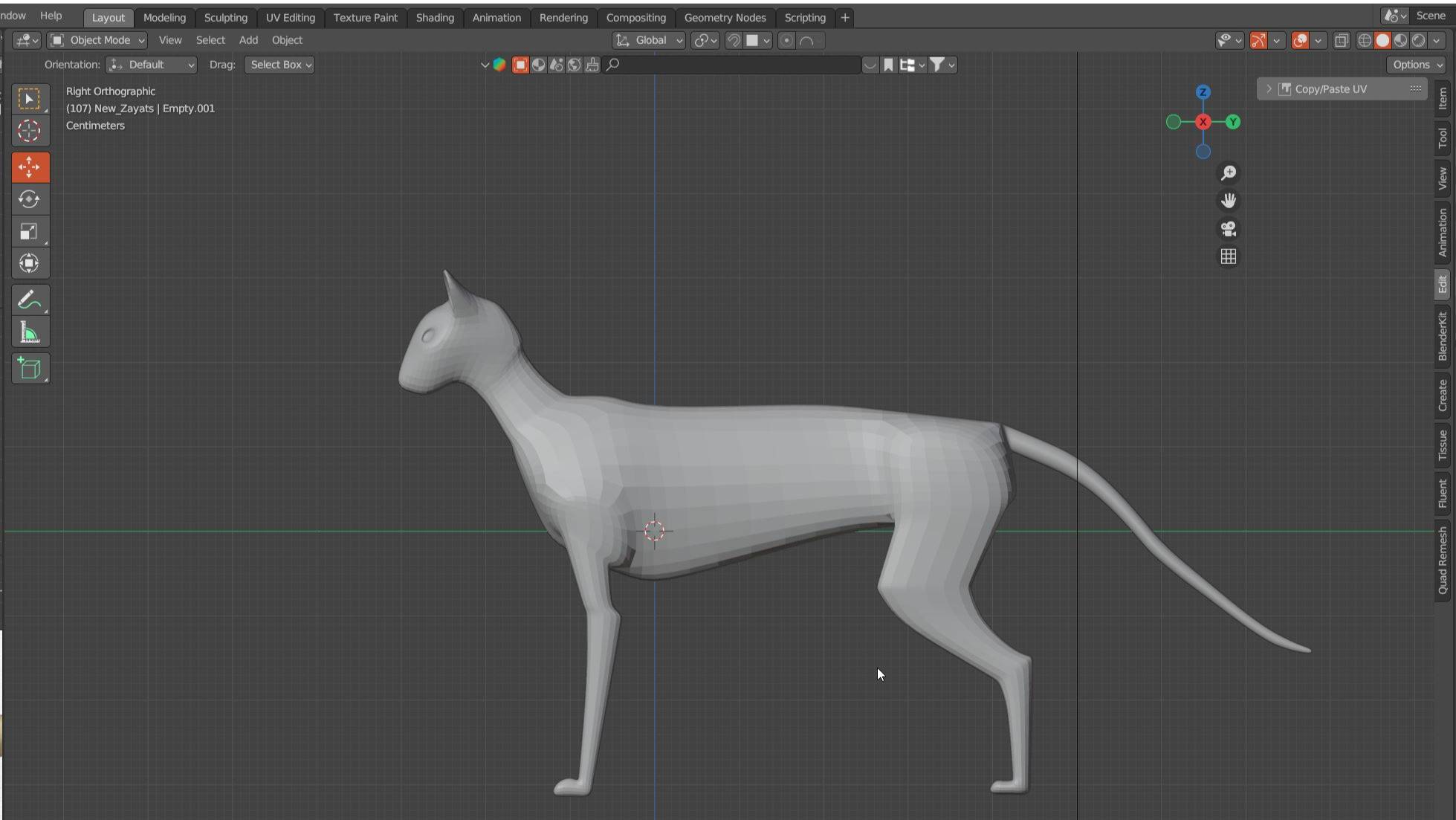Click the red X axis gizmo ball
The width and height of the screenshot is (1456, 820).
[1203, 122]
